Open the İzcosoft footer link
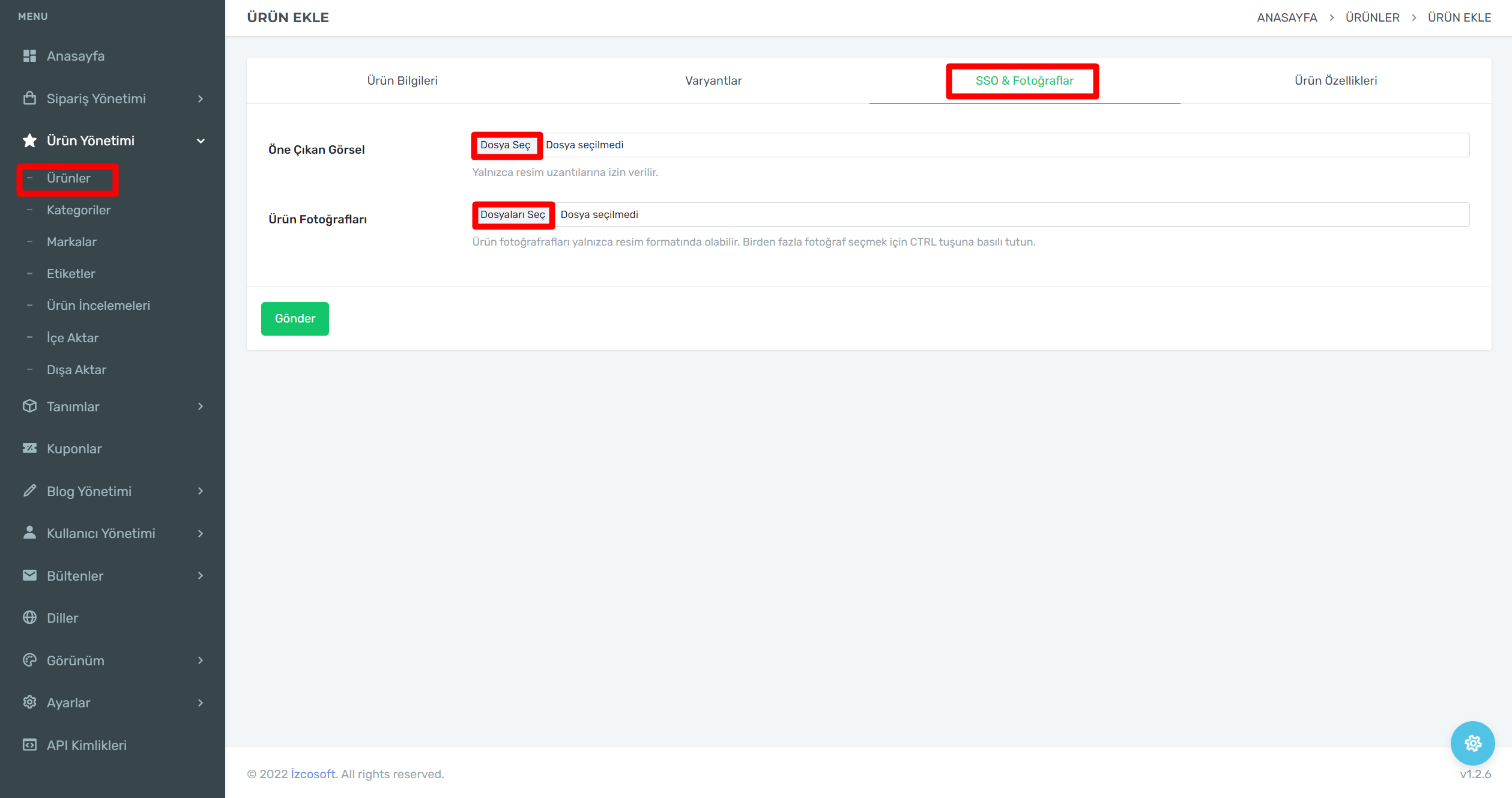Image resolution: width=1512 pixels, height=798 pixels. 313,774
